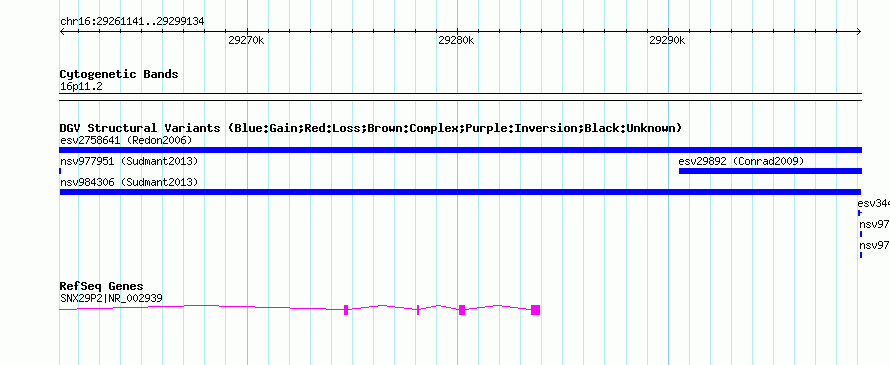Image resolution: width=890 pixels, height=365 pixels.
Task: Click the RefSeq Genes track title
Action: click(x=102, y=286)
